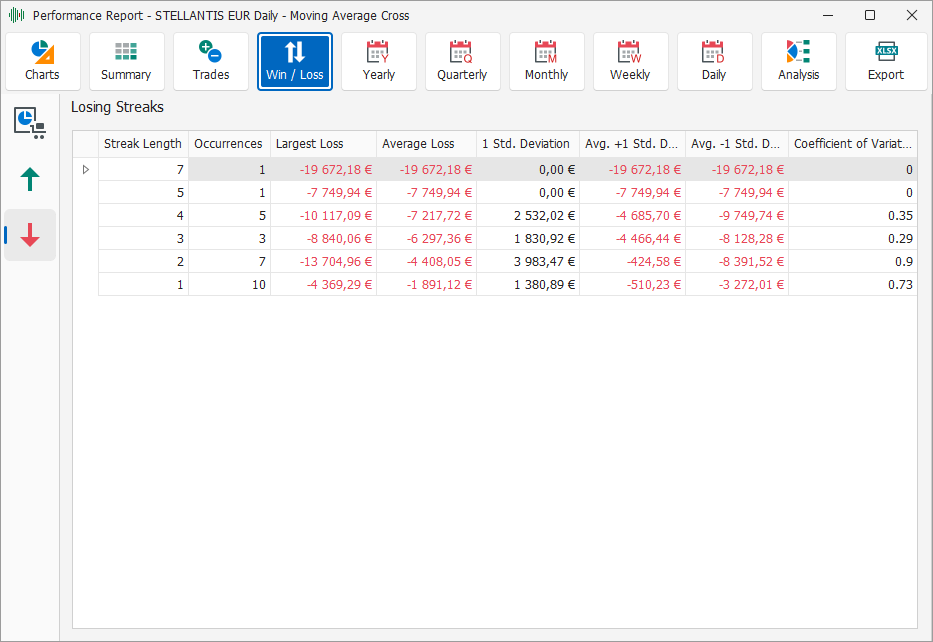Sort by Streak Length column

click(x=143, y=144)
